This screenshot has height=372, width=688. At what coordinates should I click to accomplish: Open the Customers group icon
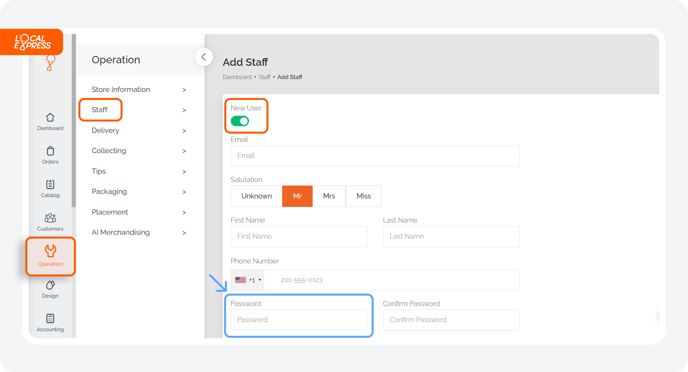coord(50,218)
